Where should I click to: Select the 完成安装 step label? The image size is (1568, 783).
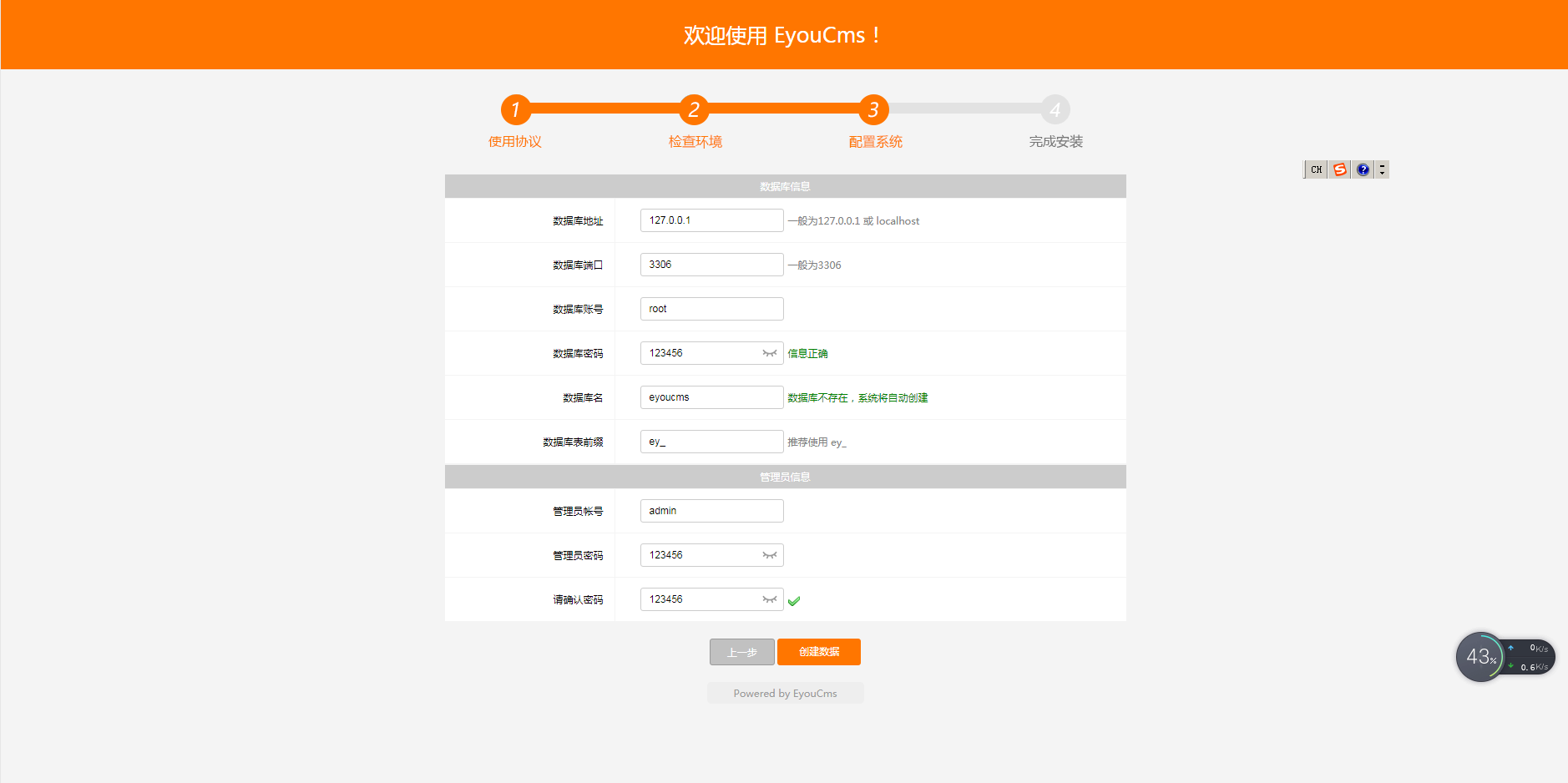1055,141
